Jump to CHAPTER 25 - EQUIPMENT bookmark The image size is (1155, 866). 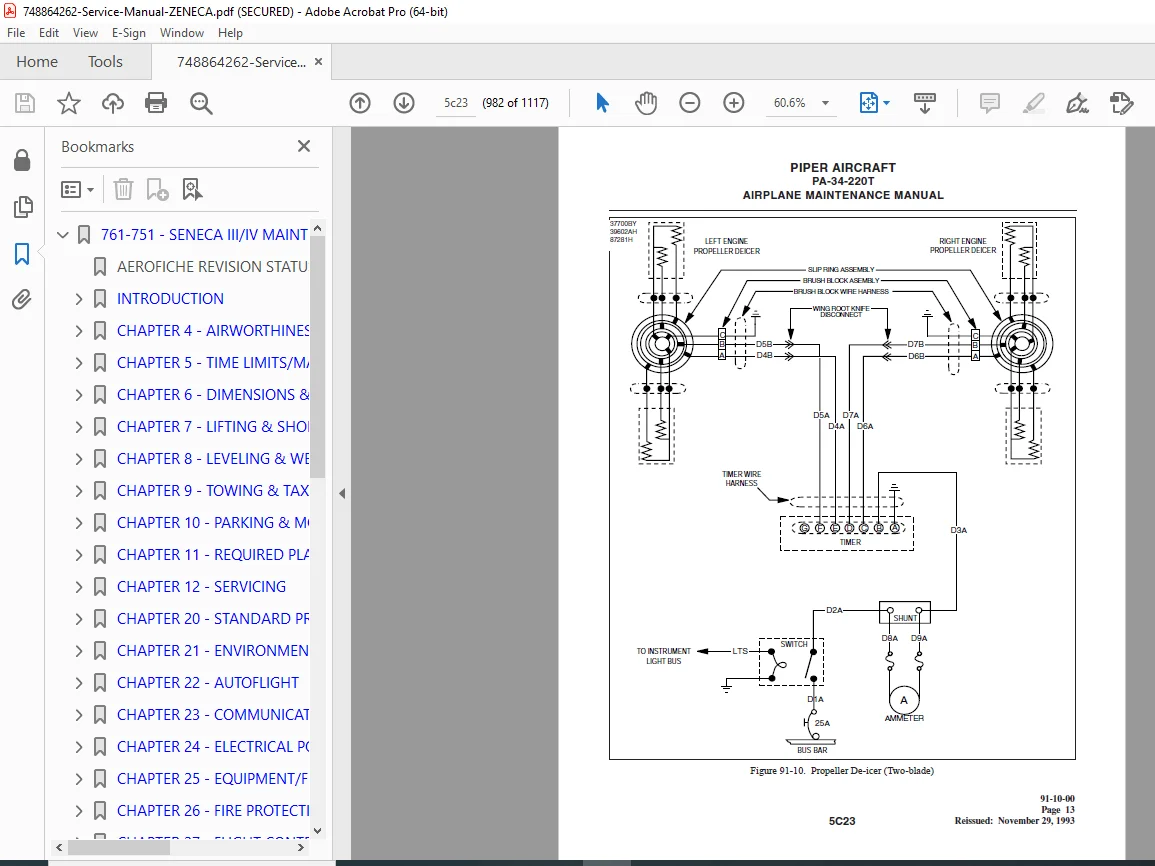click(212, 779)
